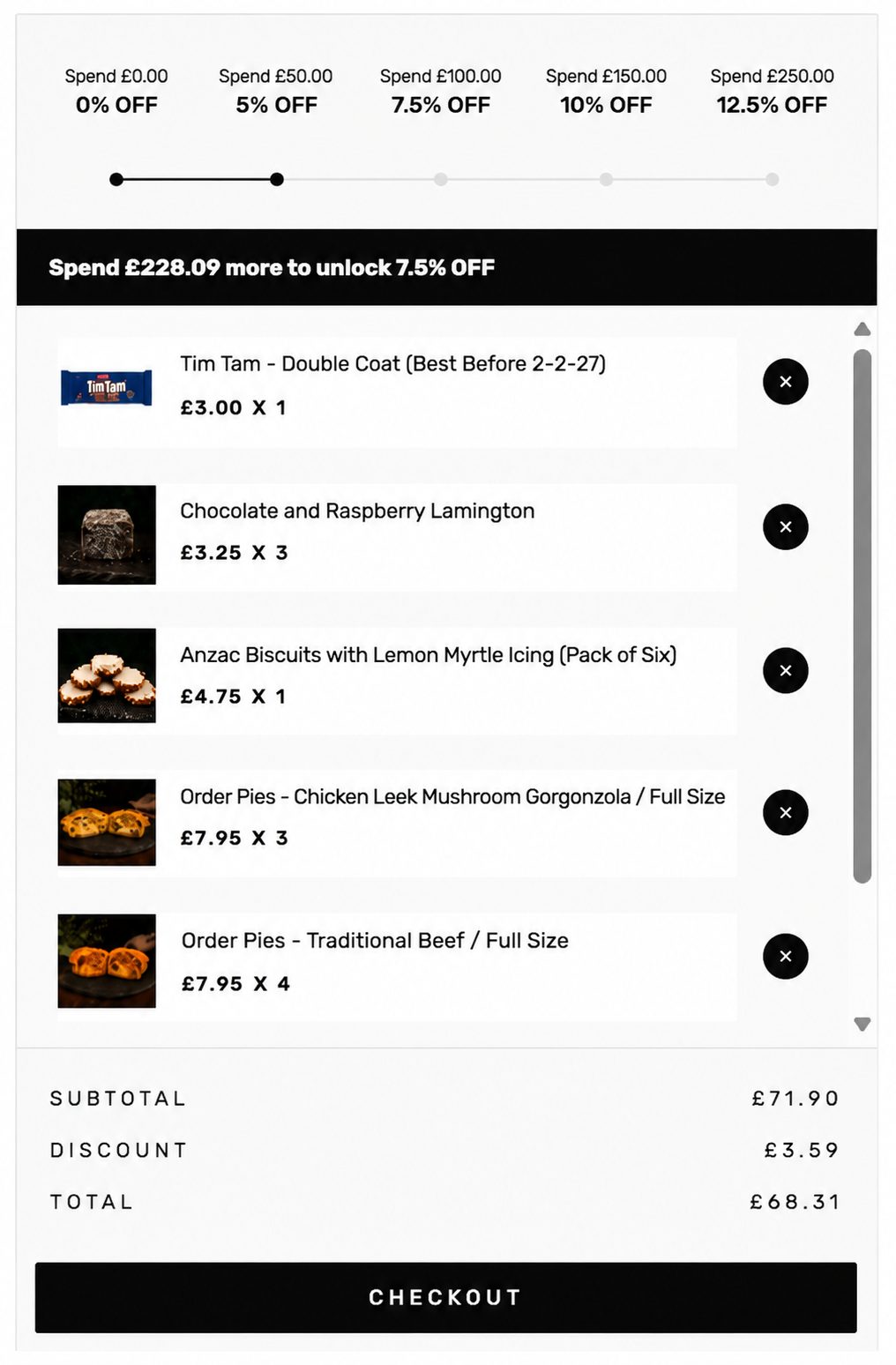This screenshot has height=1365, width=896.
Task: Remove Traditional Beef pie from cart
Action: pos(785,956)
